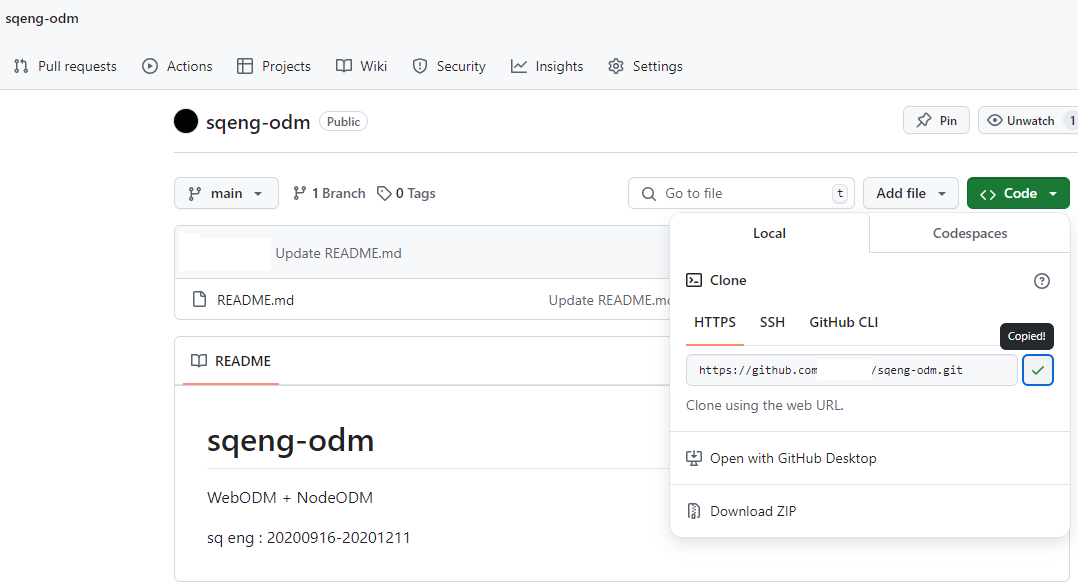Open the Security tab
The image size is (1078, 588).
coord(449,66)
